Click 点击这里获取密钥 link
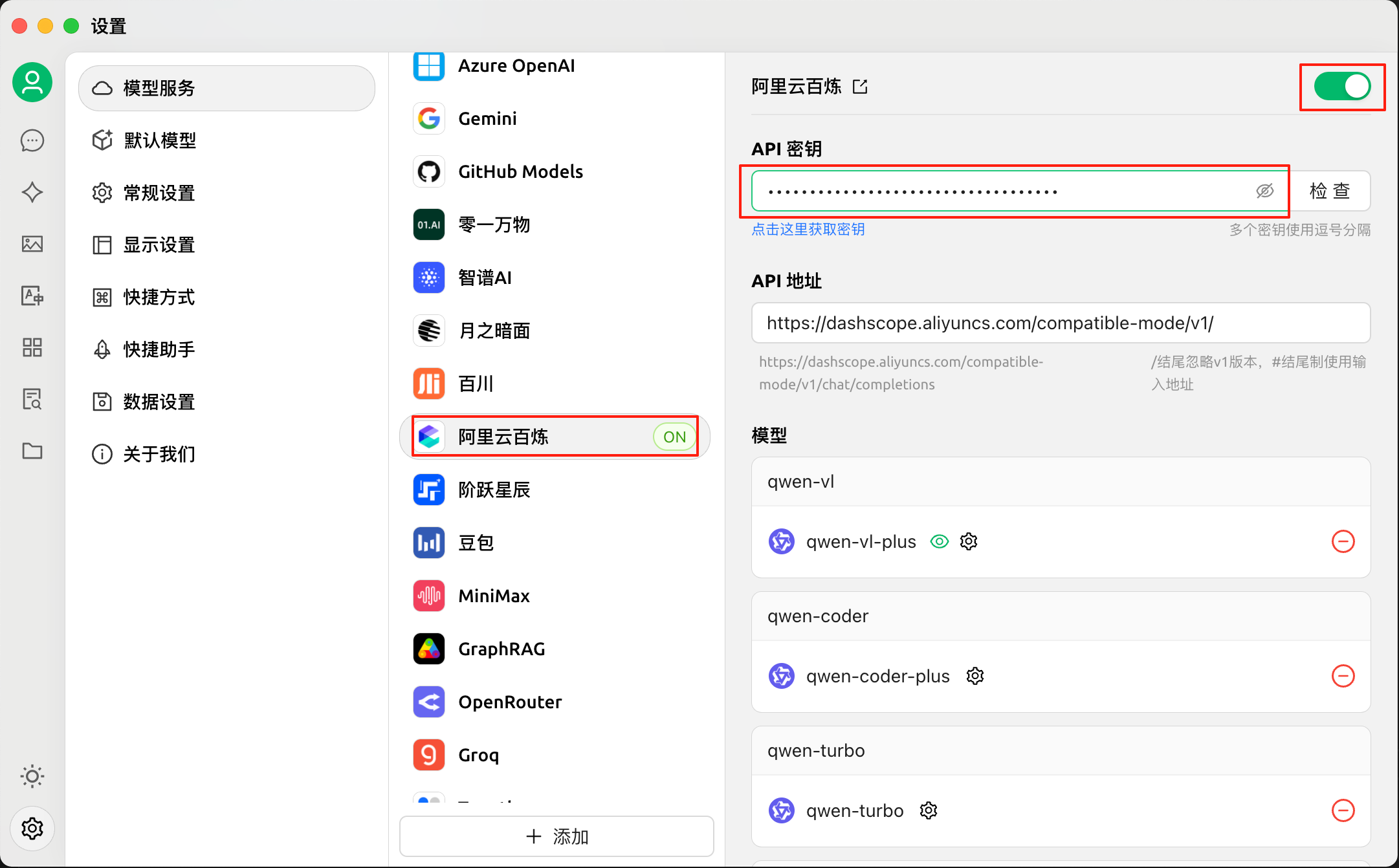This screenshot has width=1399, height=868. click(808, 230)
